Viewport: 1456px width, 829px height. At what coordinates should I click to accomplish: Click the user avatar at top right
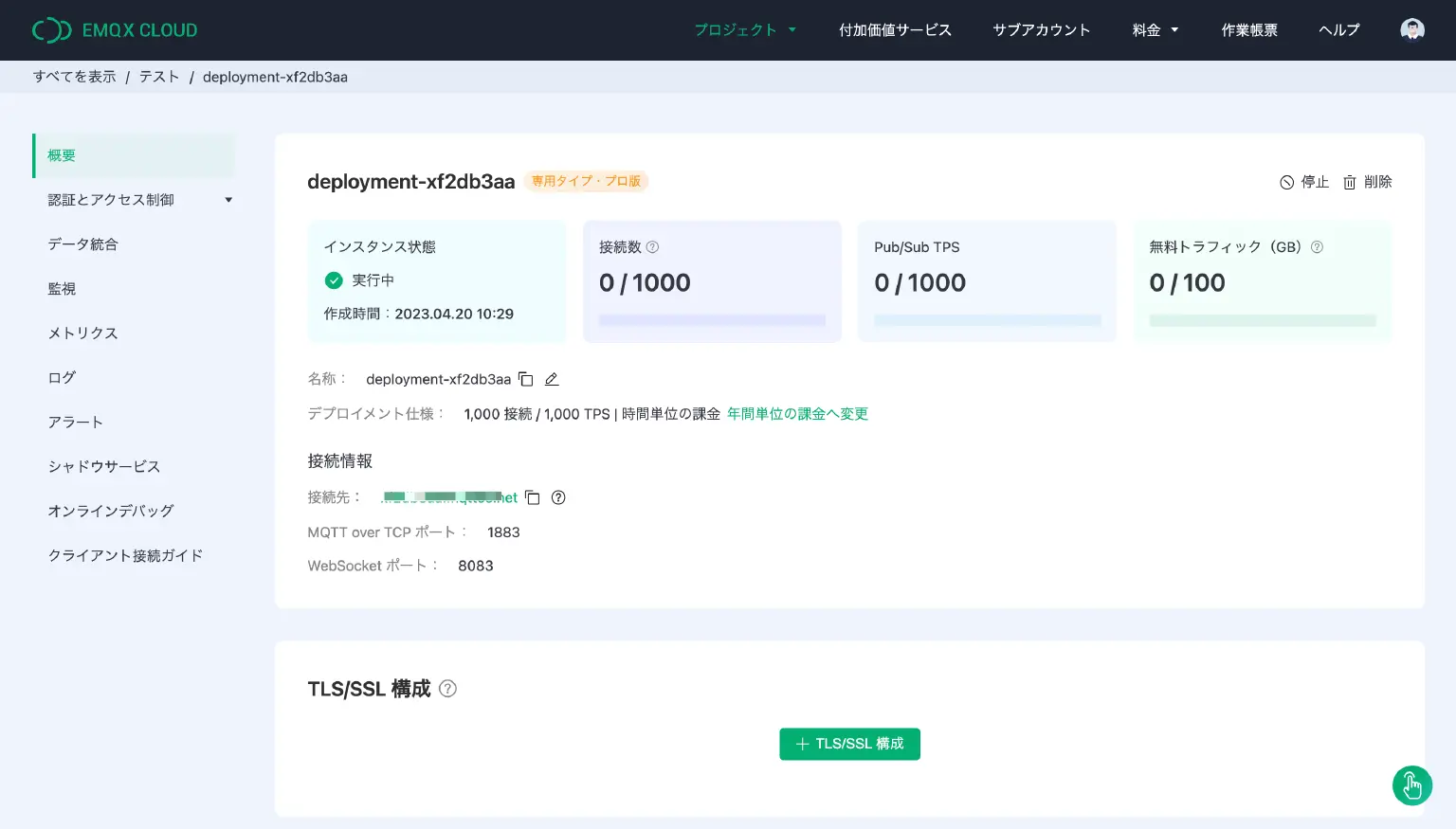click(1411, 29)
